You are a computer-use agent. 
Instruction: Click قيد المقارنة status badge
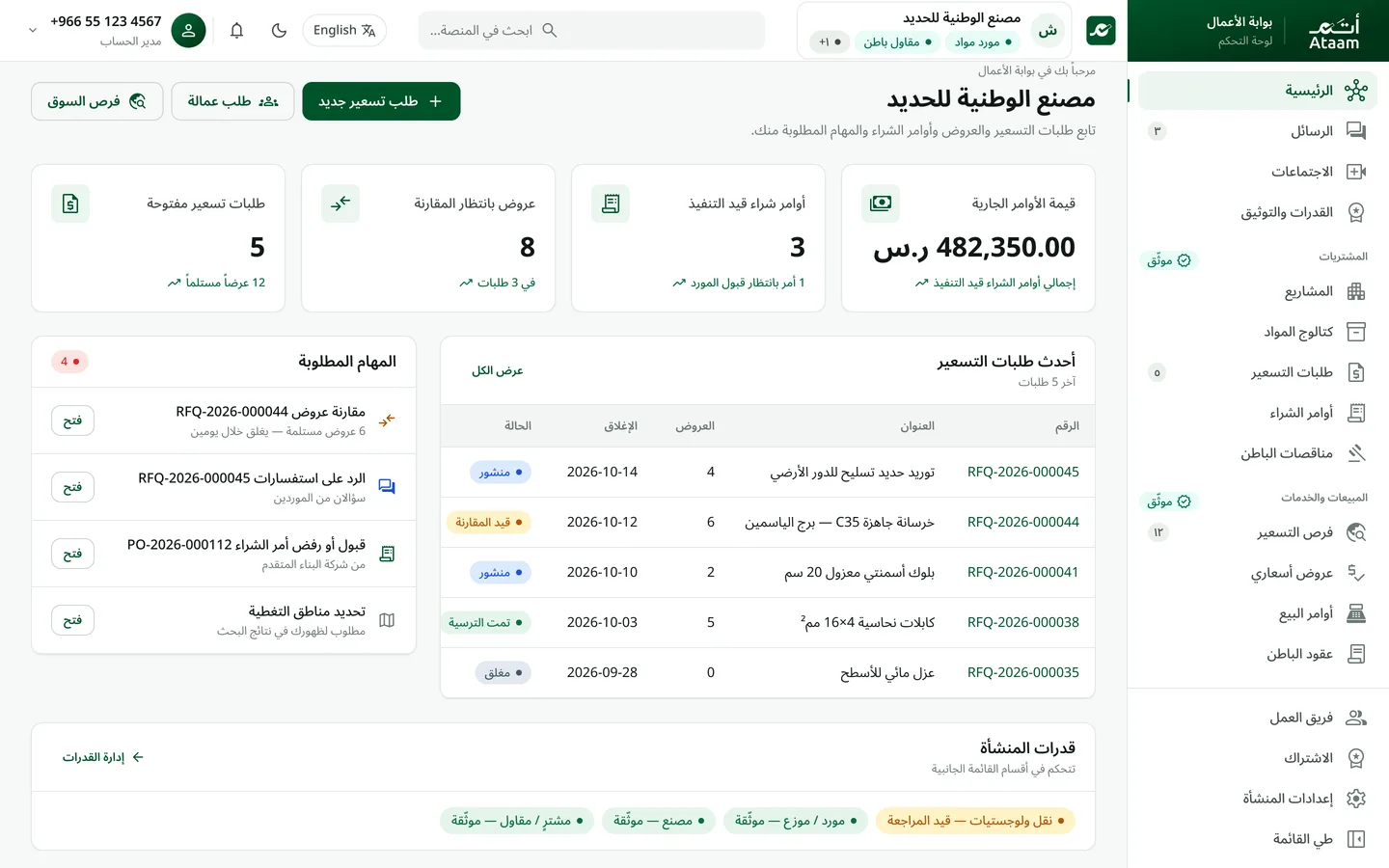pos(489,522)
